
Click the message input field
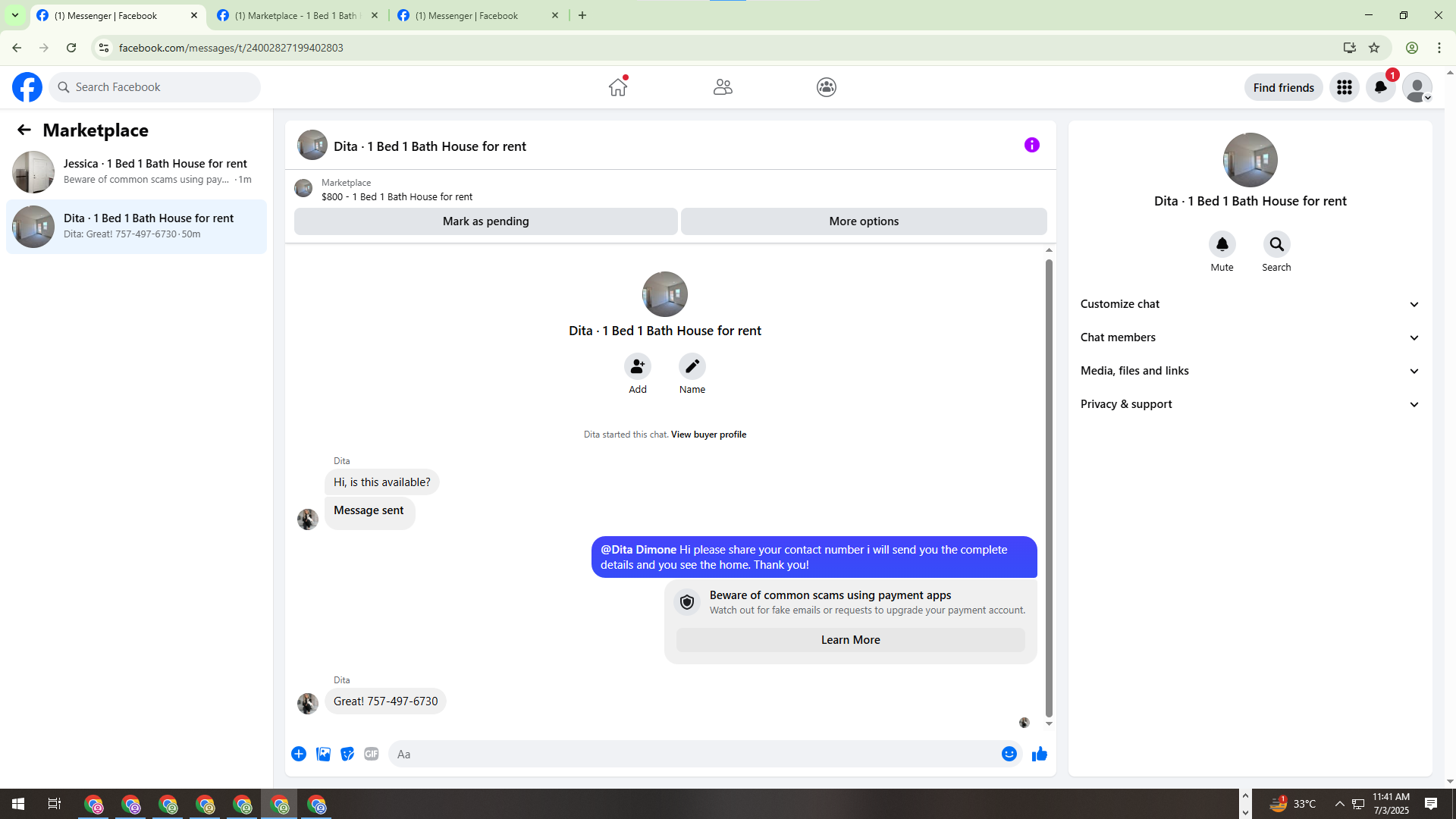coord(694,754)
